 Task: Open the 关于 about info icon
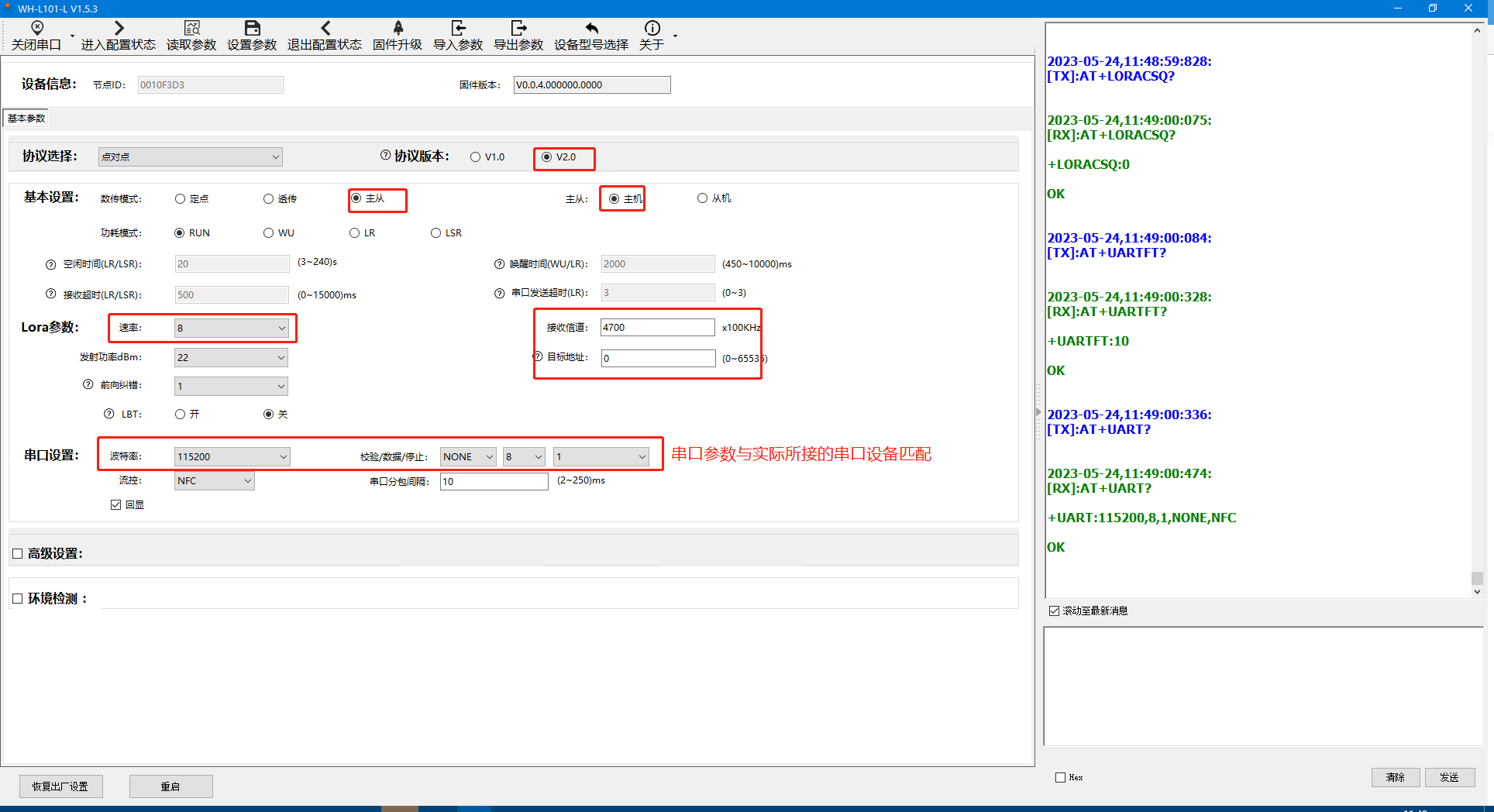652,29
